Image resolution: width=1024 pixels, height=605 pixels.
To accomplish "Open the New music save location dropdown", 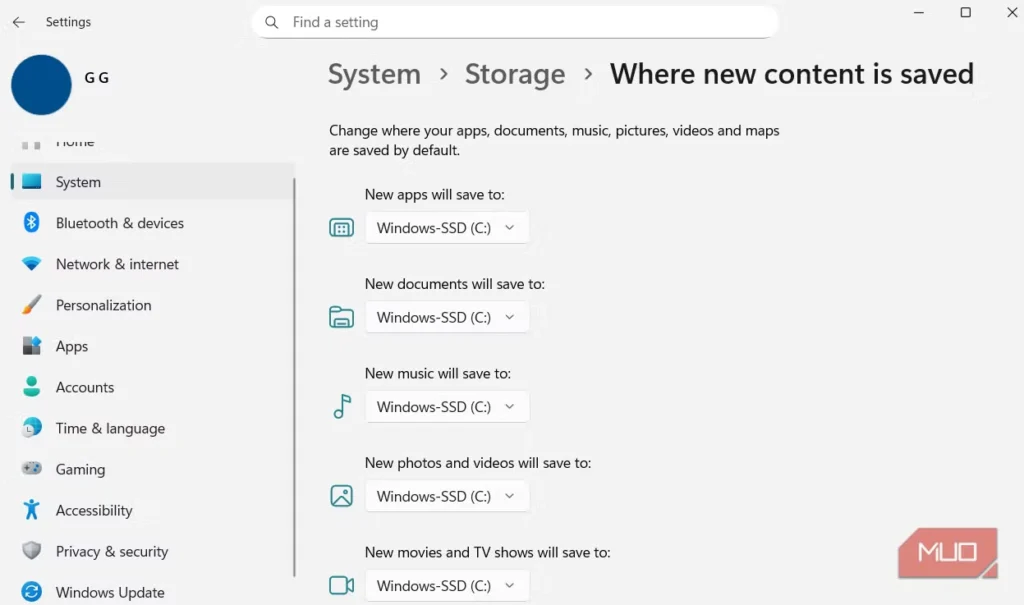I will coord(446,407).
